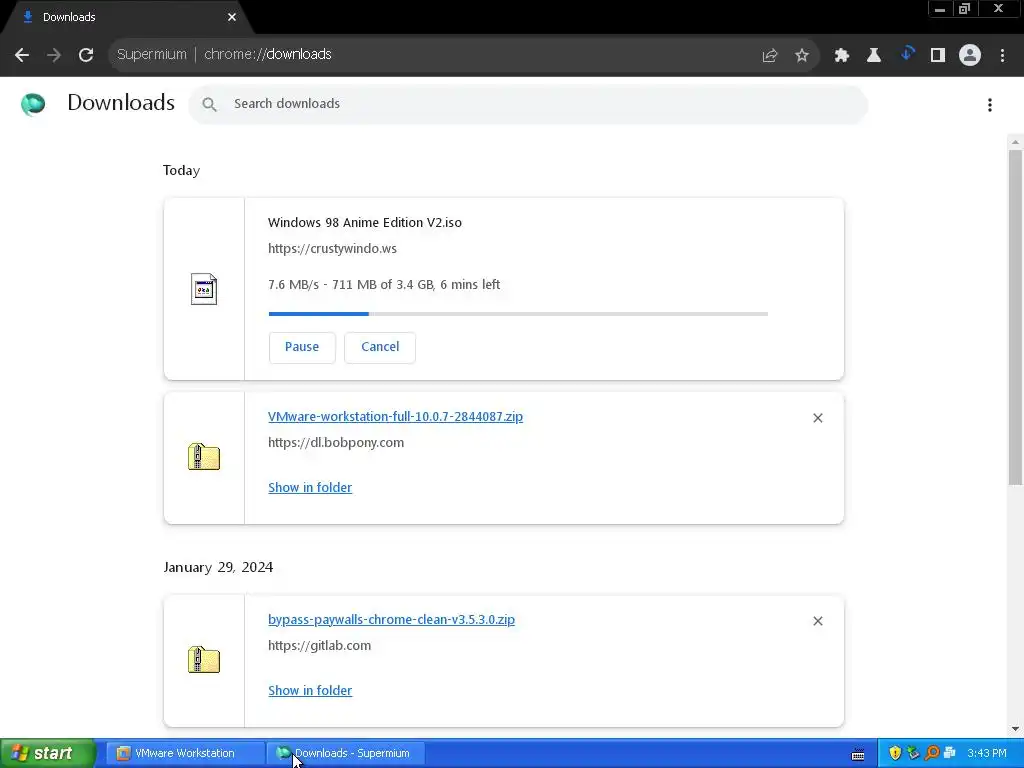The height and width of the screenshot is (768, 1024).
Task: Click the magnifier icon in search box
Action: coord(209,104)
